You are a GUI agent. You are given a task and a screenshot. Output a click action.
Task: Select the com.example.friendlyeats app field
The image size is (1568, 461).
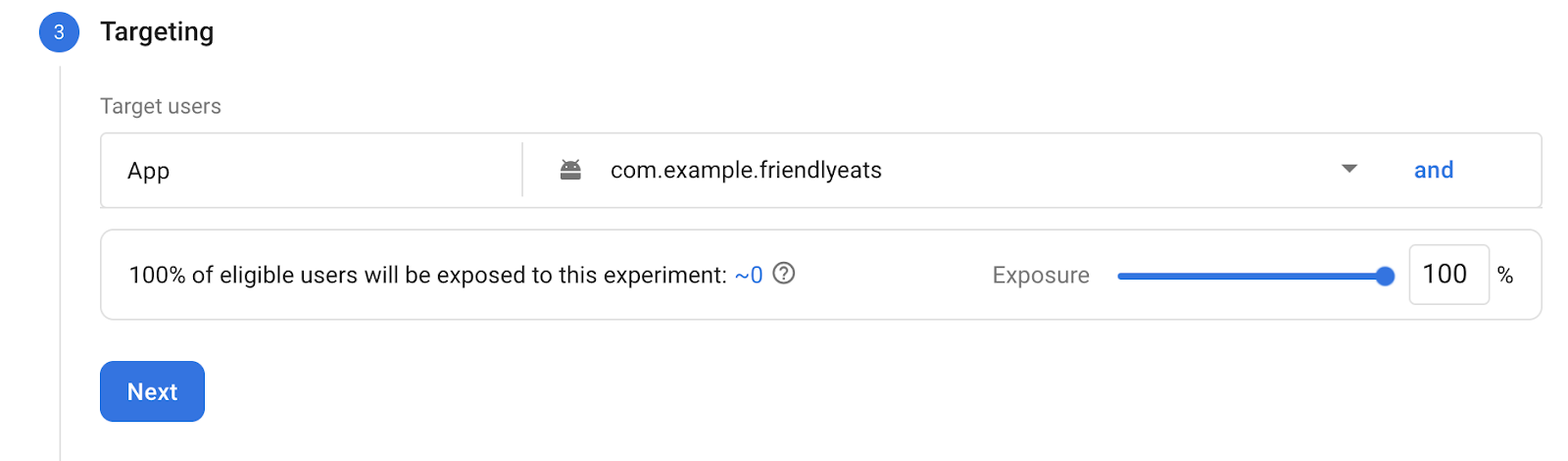[x=746, y=171]
